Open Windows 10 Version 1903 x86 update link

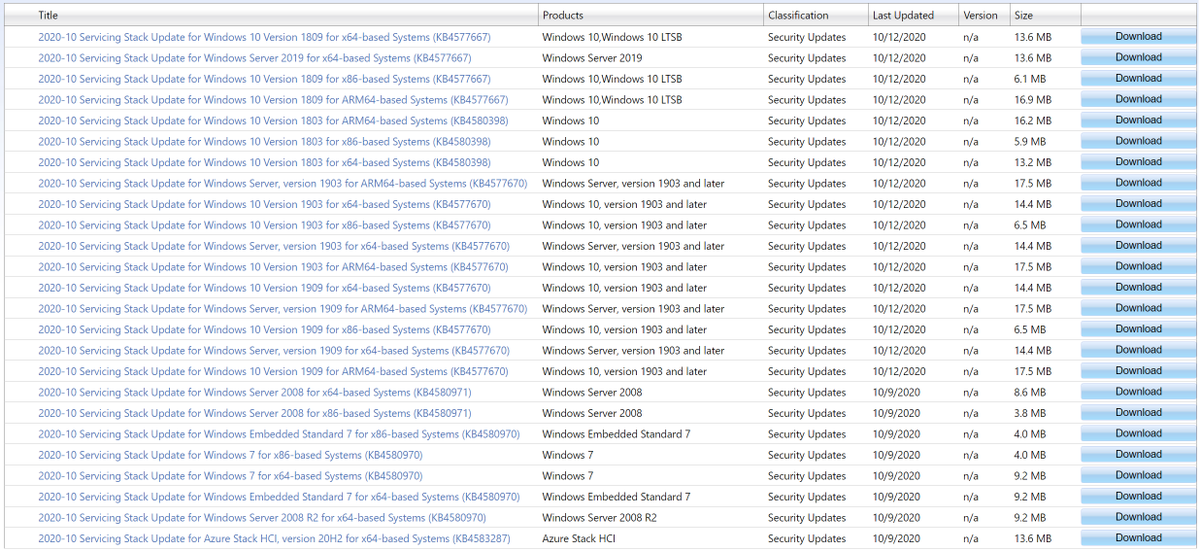coord(264,225)
